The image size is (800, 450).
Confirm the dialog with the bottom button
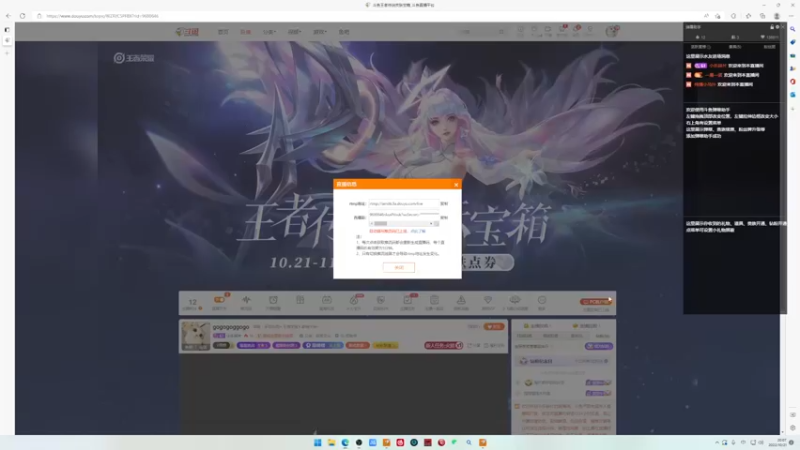coord(398,267)
